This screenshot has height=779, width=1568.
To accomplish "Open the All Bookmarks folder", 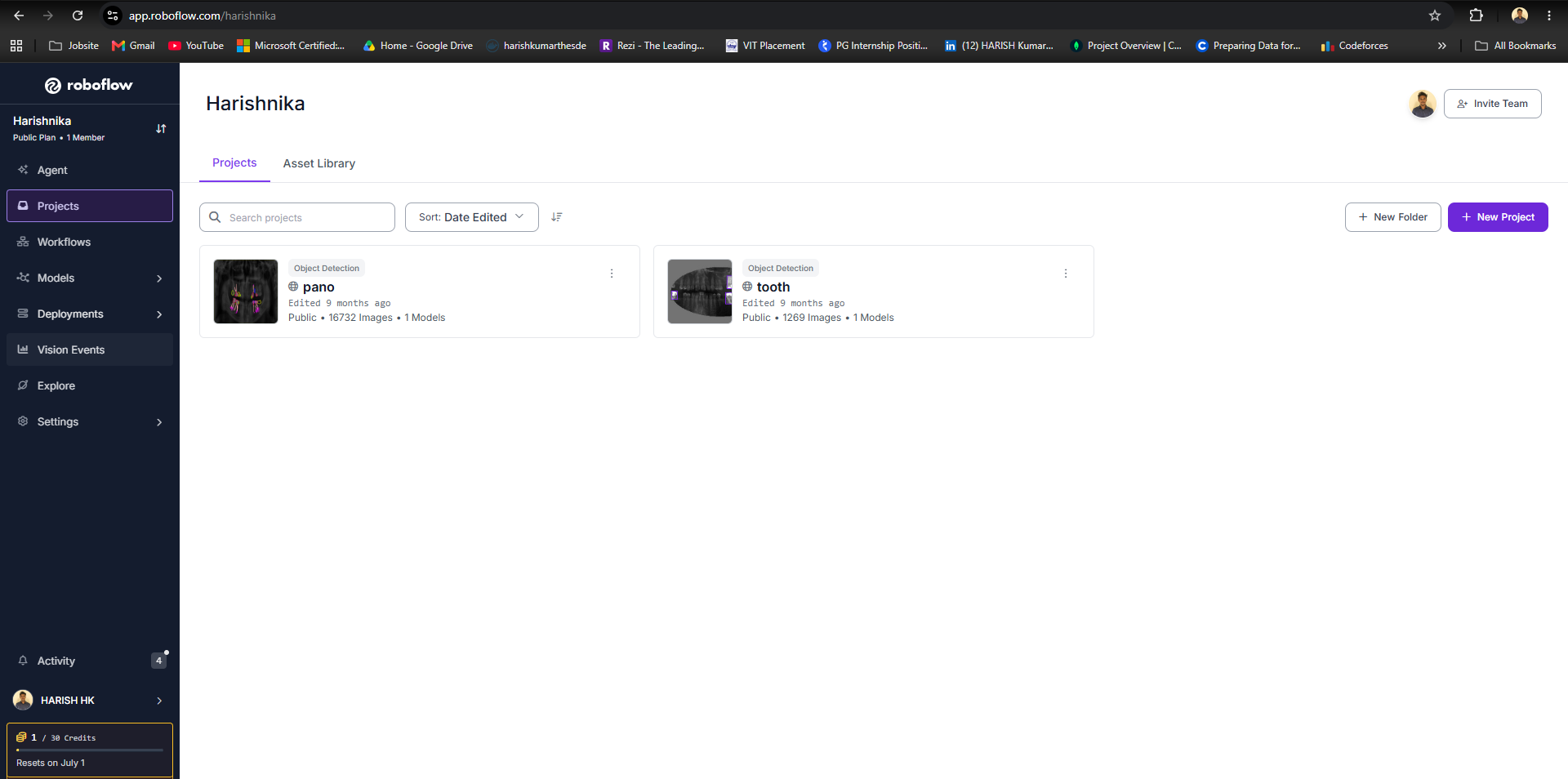I will point(1516,46).
